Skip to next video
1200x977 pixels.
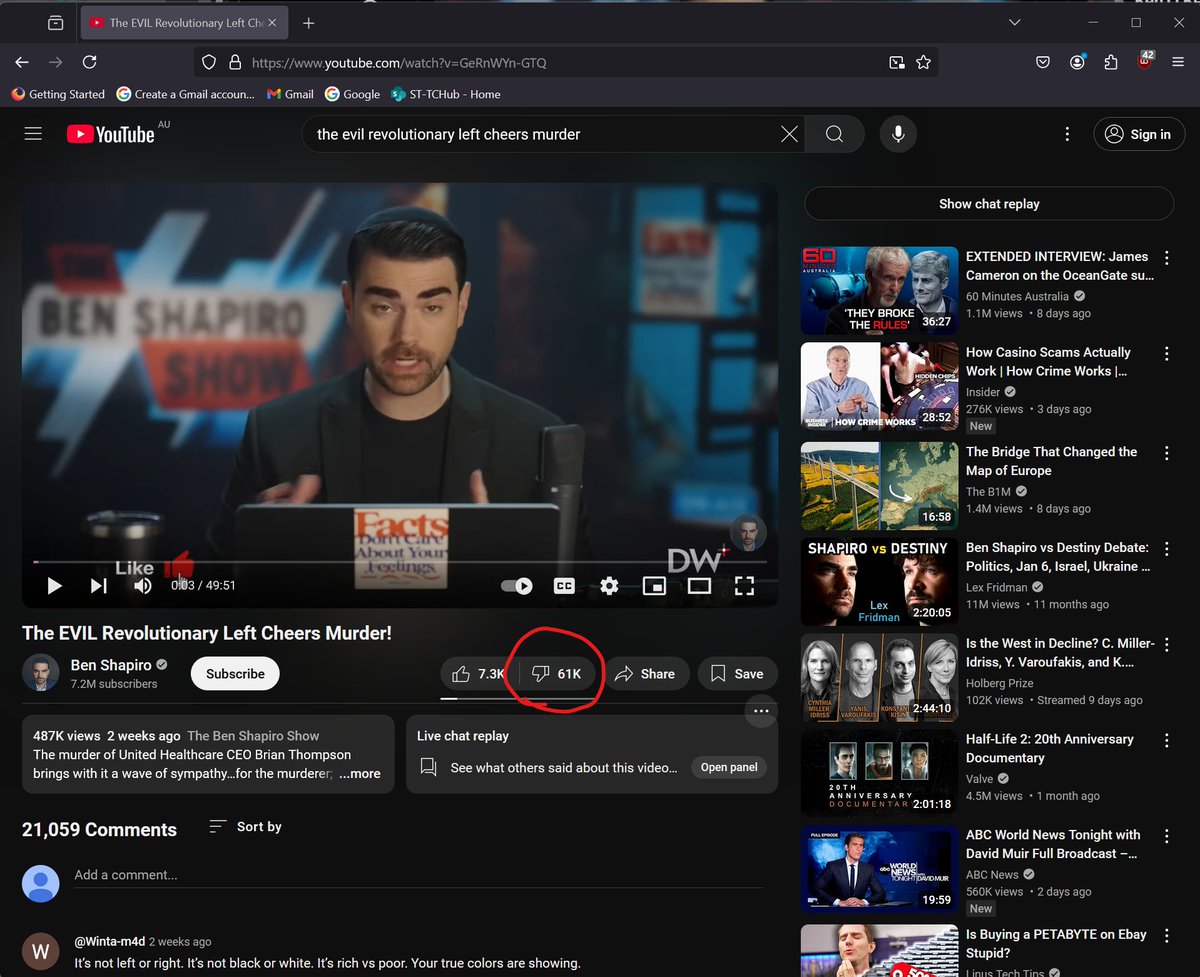tap(99, 586)
